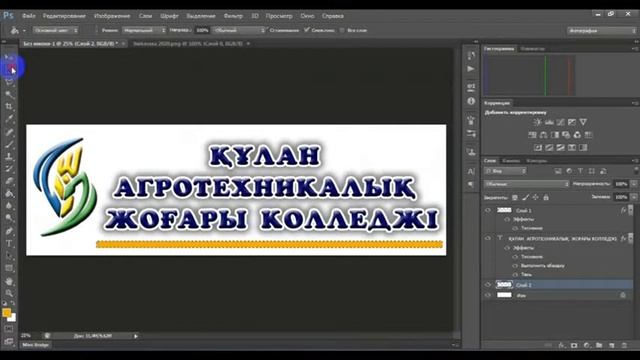Add a Hue/Saturation adjustment
640x360 pixels.
(532, 135)
